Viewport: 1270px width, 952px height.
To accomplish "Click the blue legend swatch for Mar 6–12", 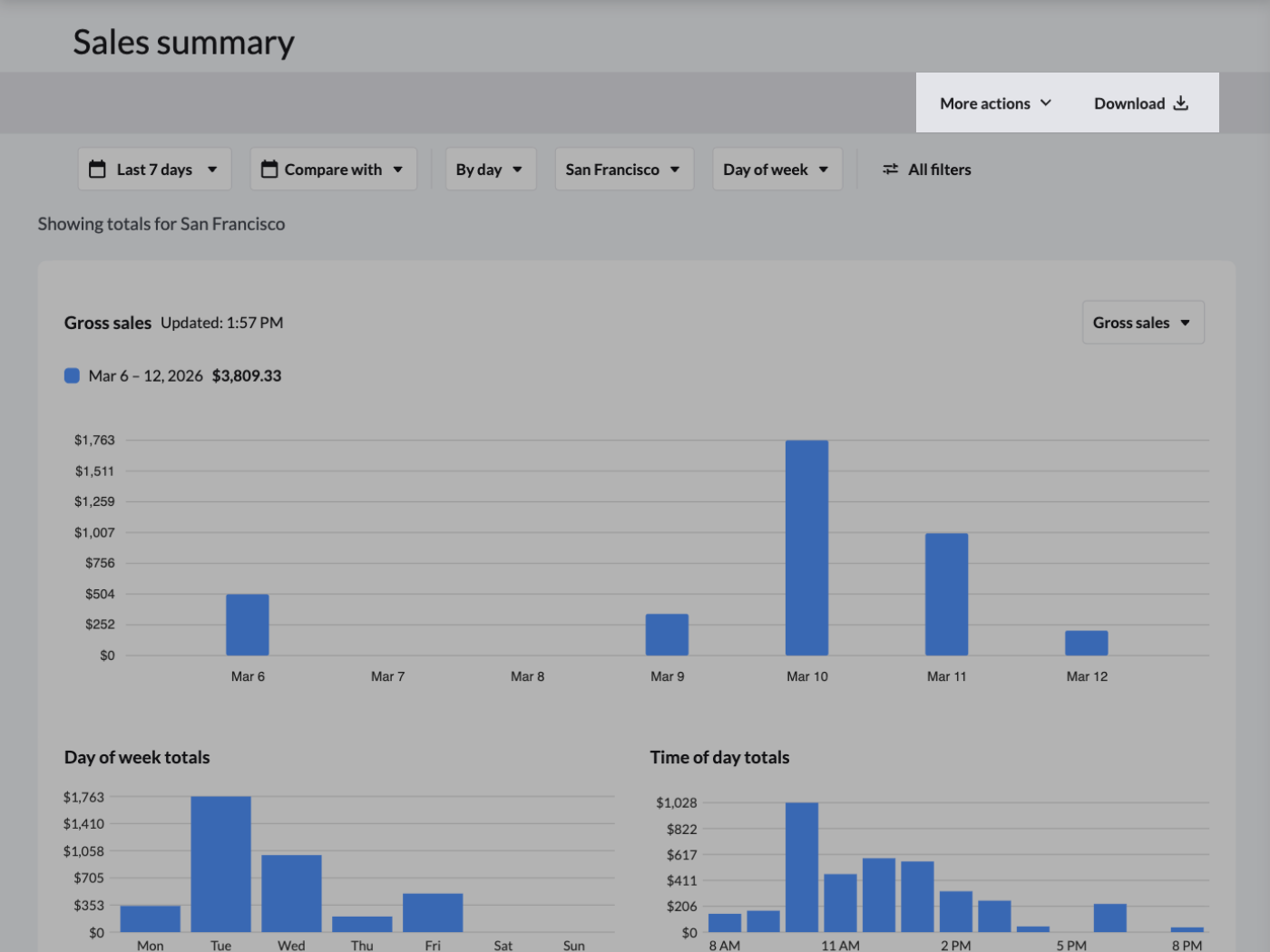I will (72, 375).
